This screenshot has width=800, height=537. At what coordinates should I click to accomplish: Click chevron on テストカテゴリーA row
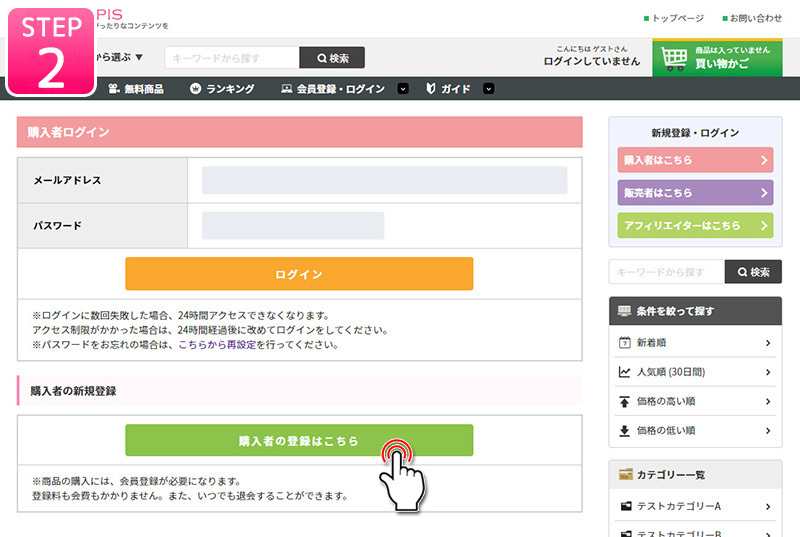[768, 506]
